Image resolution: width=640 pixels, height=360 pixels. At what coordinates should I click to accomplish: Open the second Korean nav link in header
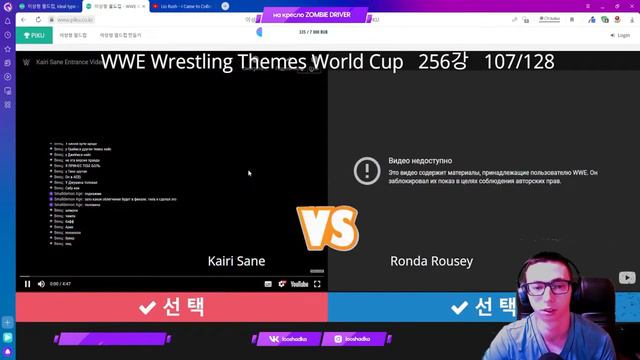[x=120, y=36]
